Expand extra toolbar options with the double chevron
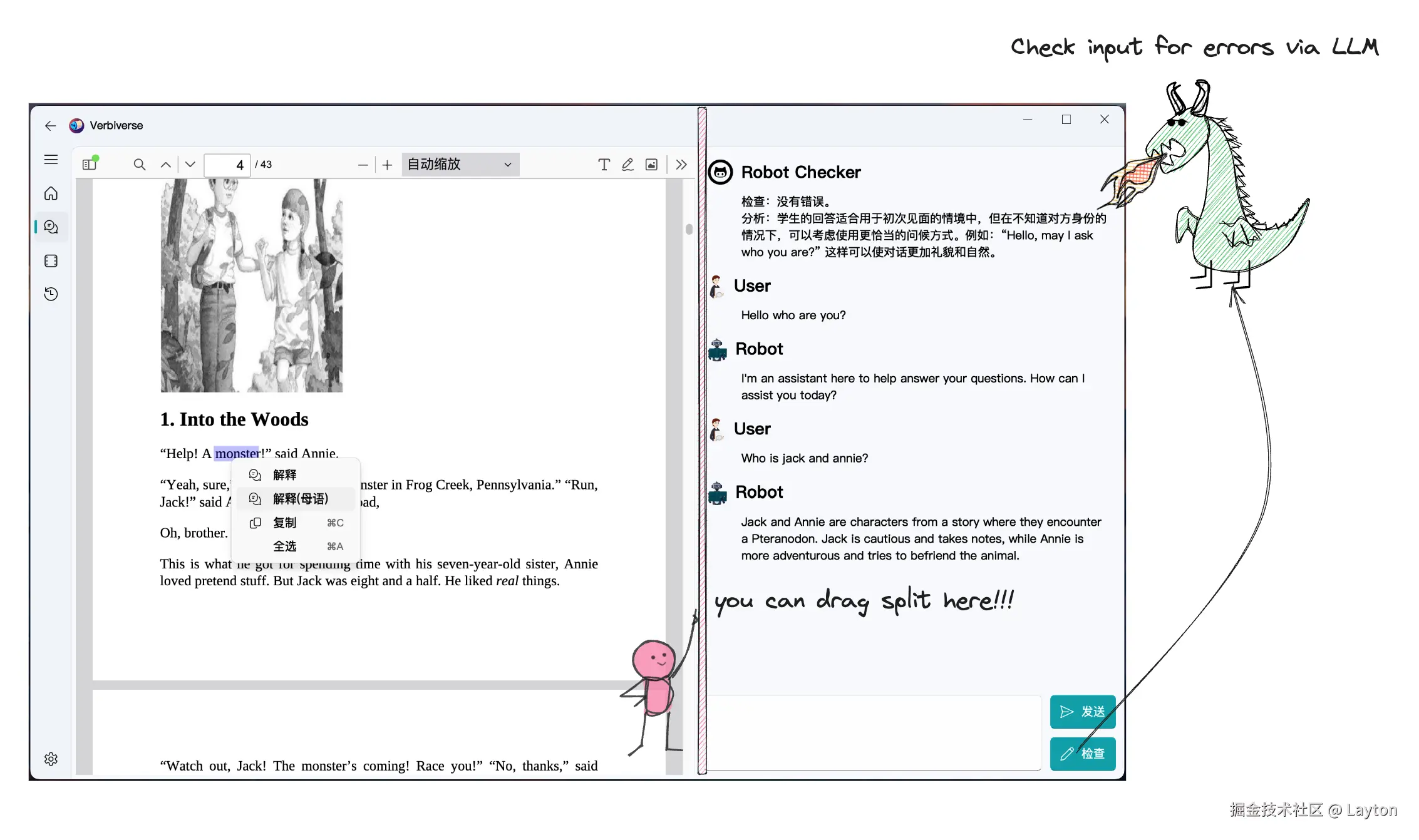 point(681,164)
